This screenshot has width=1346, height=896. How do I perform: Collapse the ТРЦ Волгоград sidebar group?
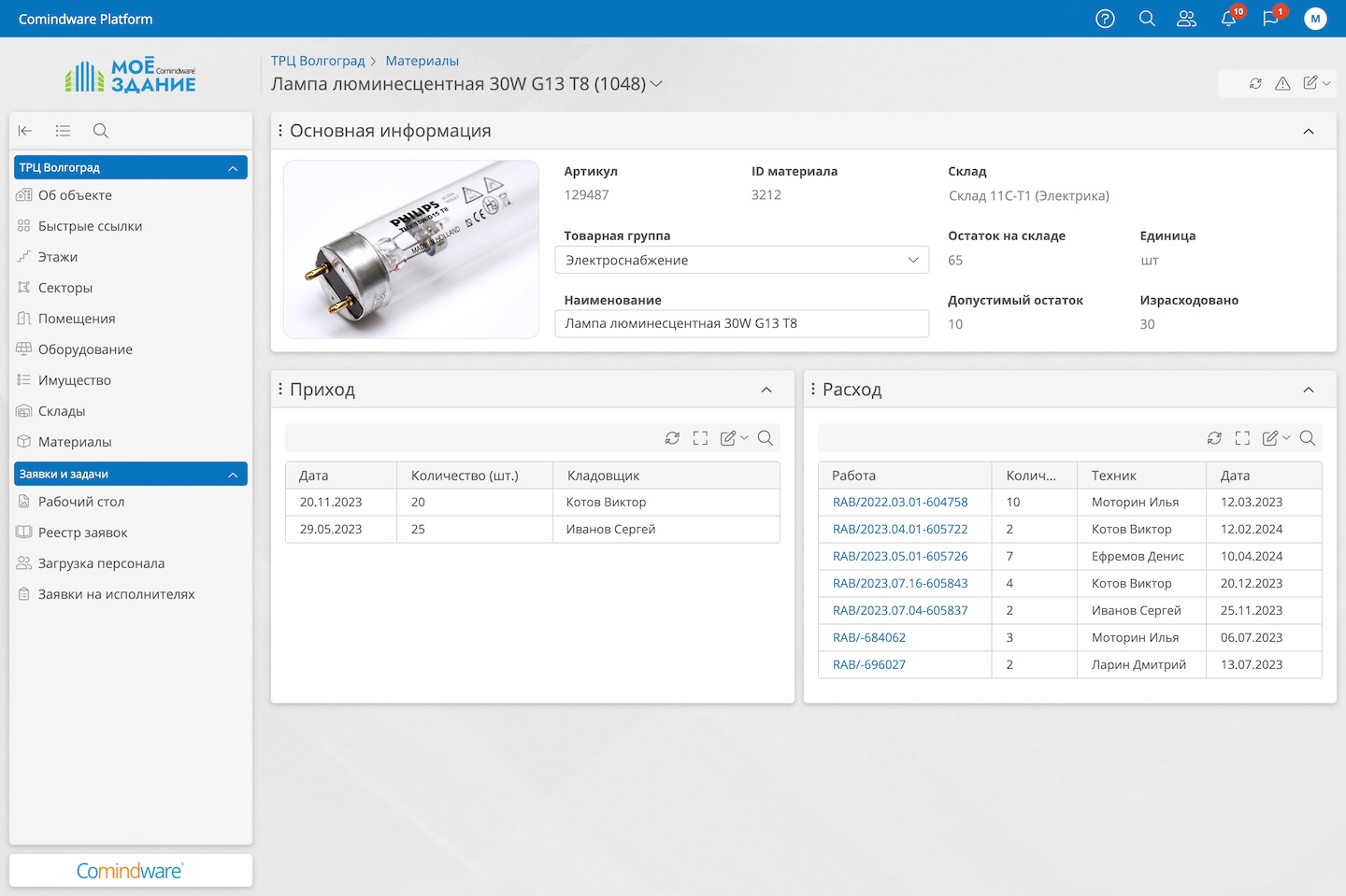pos(233,168)
